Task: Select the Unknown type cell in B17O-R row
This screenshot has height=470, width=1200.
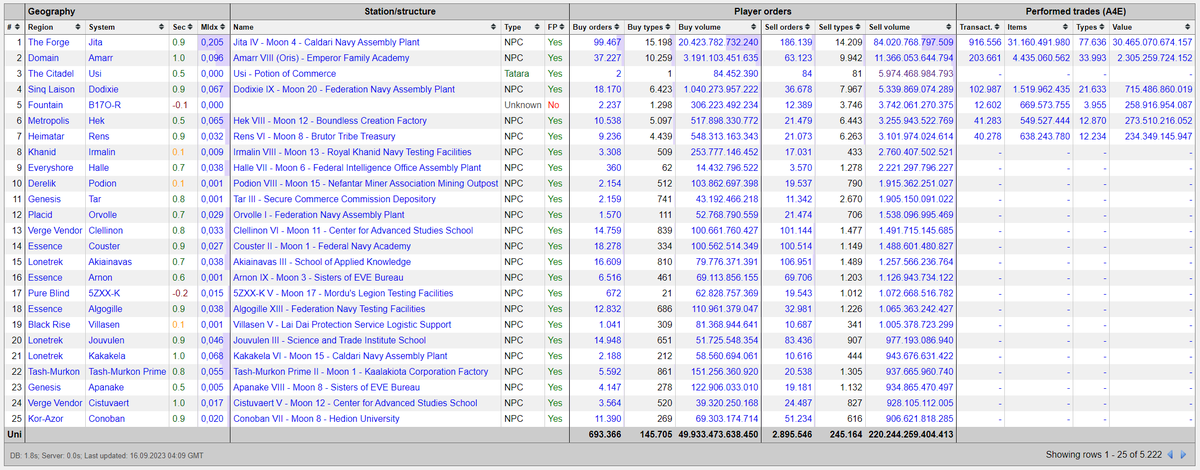Action: click(524, 105)
